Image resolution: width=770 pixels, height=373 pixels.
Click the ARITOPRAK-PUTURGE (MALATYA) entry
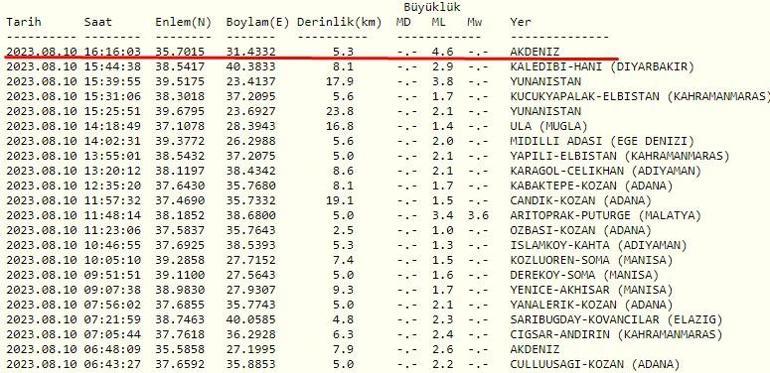click(x=605, y=215)
